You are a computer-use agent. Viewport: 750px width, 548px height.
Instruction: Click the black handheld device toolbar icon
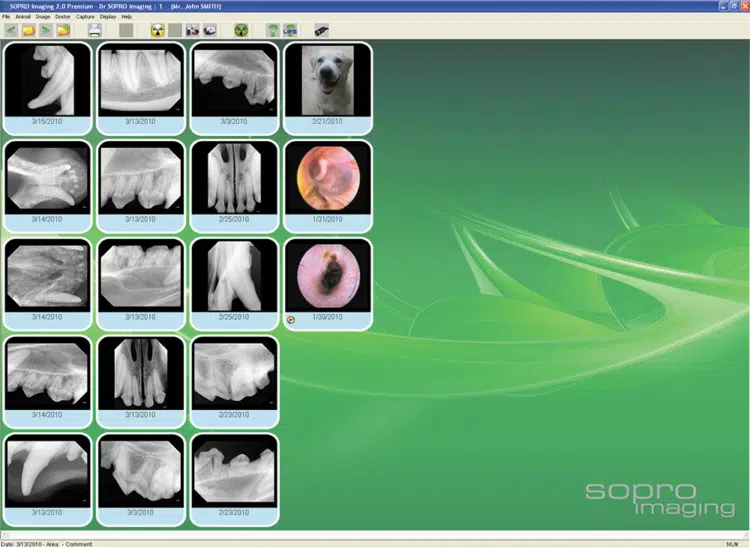(321, 30)
